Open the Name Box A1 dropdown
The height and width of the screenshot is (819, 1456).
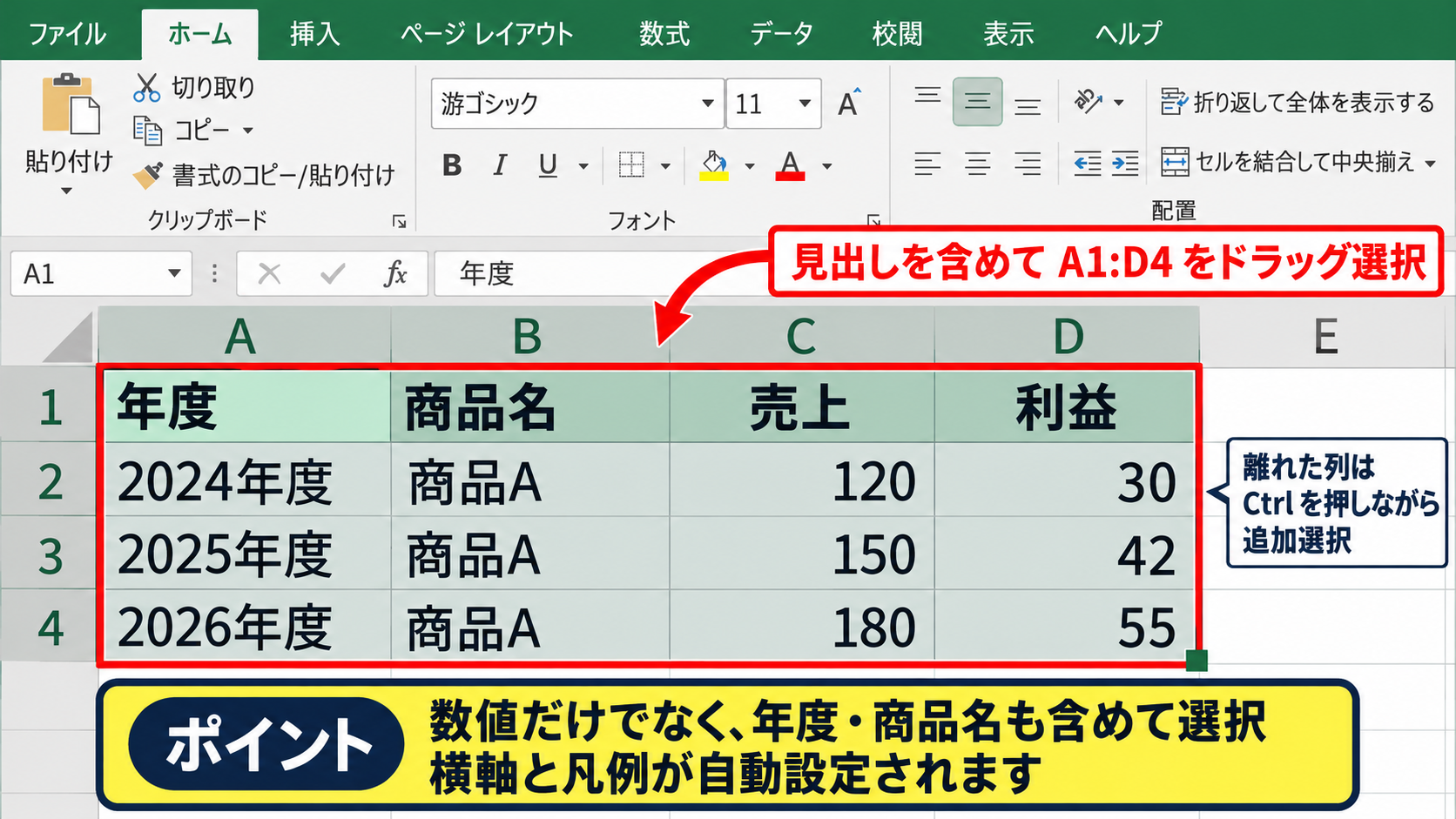(174, 274)
